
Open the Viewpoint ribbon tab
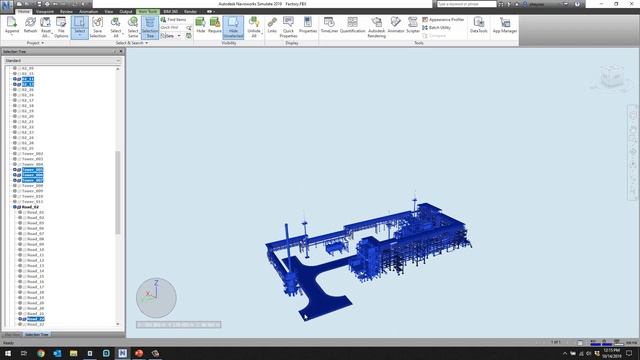pos(44,11)
